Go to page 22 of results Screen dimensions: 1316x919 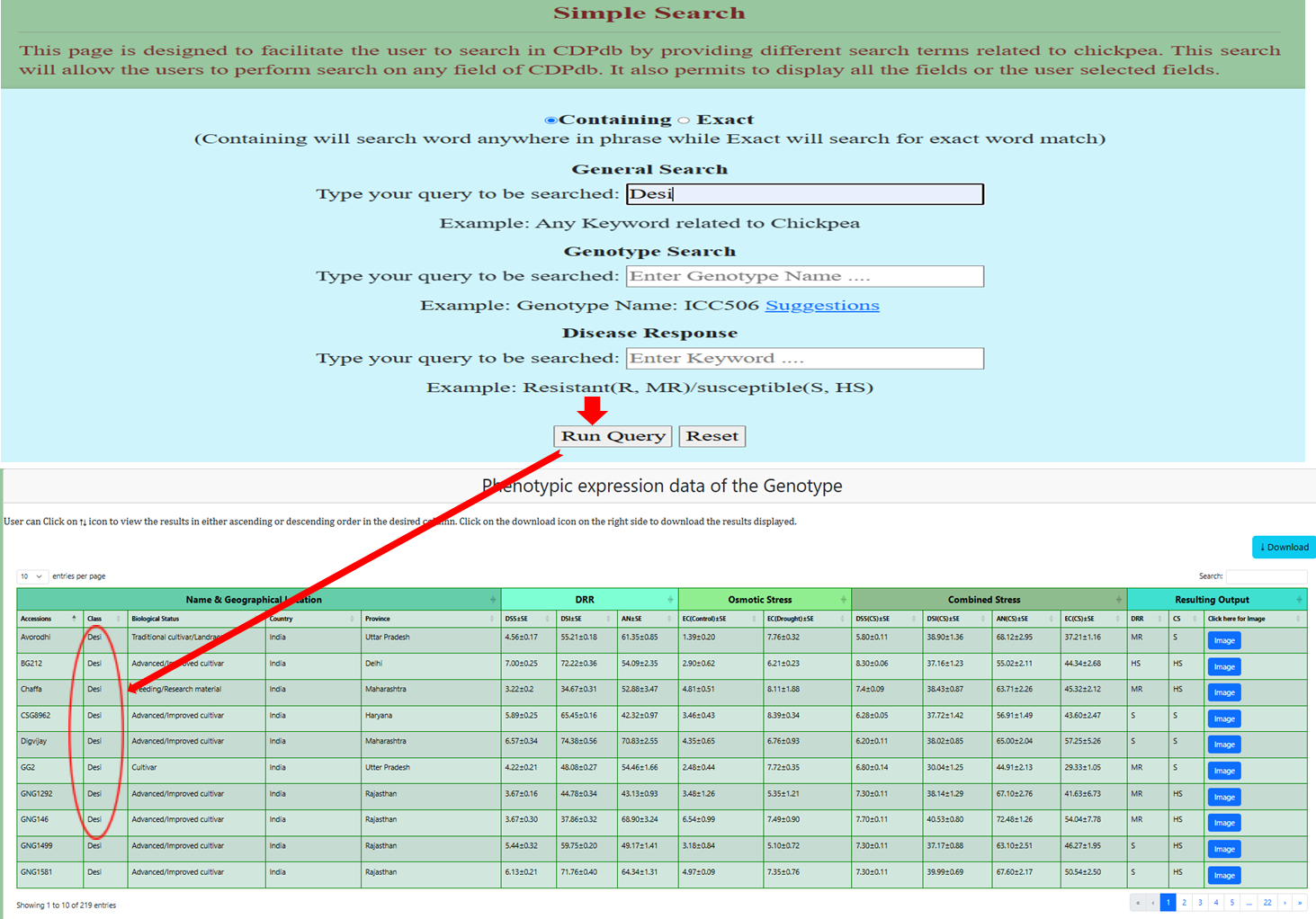(x=1267, y=903)
